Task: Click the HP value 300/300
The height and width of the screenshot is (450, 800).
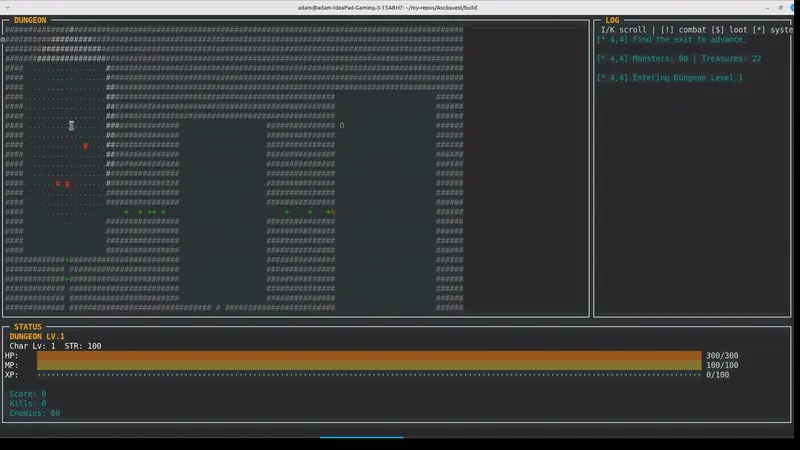Action: [x=722, y=356]
